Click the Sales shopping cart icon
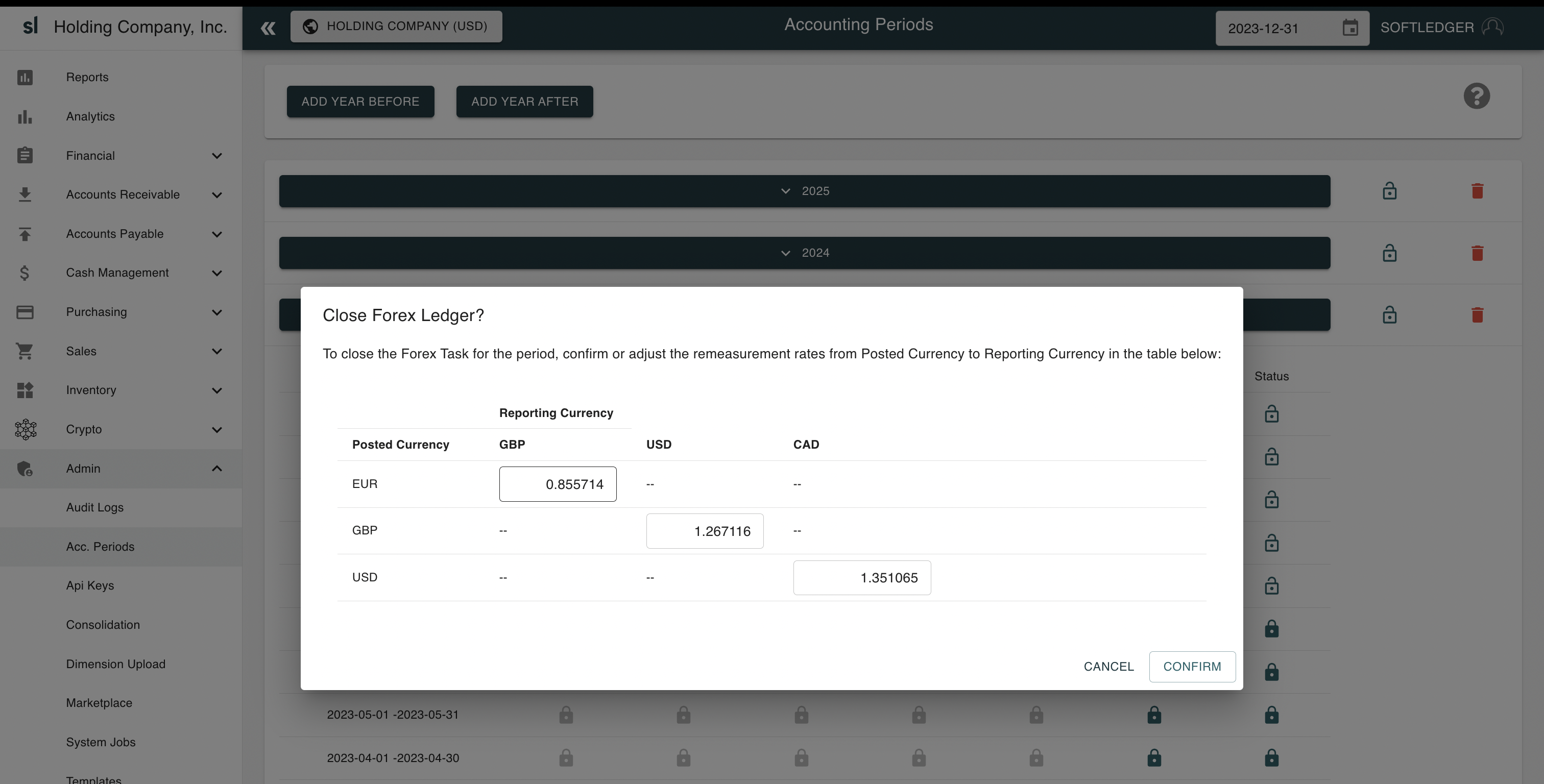Viewport: 1544px width, 784px height. coord(25,351)
